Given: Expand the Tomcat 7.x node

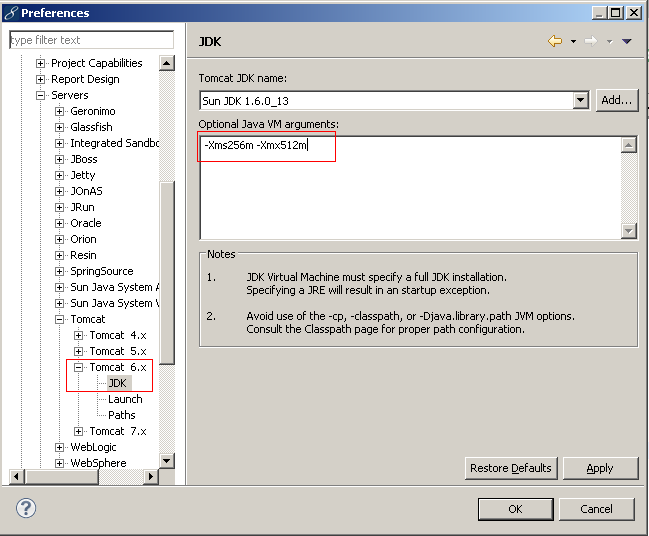Looking at the screenshot, I should [79, 431].
